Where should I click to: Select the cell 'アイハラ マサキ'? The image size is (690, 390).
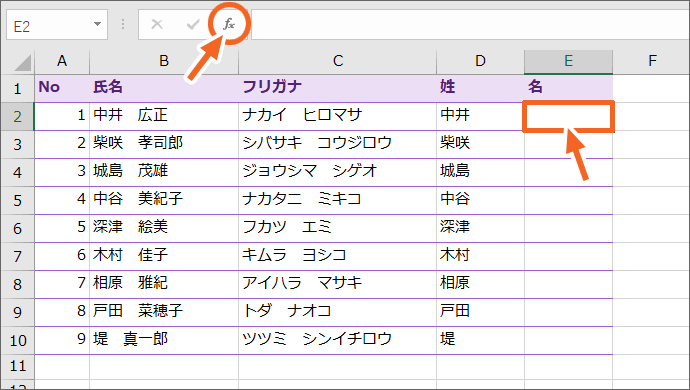click(338, 284)
